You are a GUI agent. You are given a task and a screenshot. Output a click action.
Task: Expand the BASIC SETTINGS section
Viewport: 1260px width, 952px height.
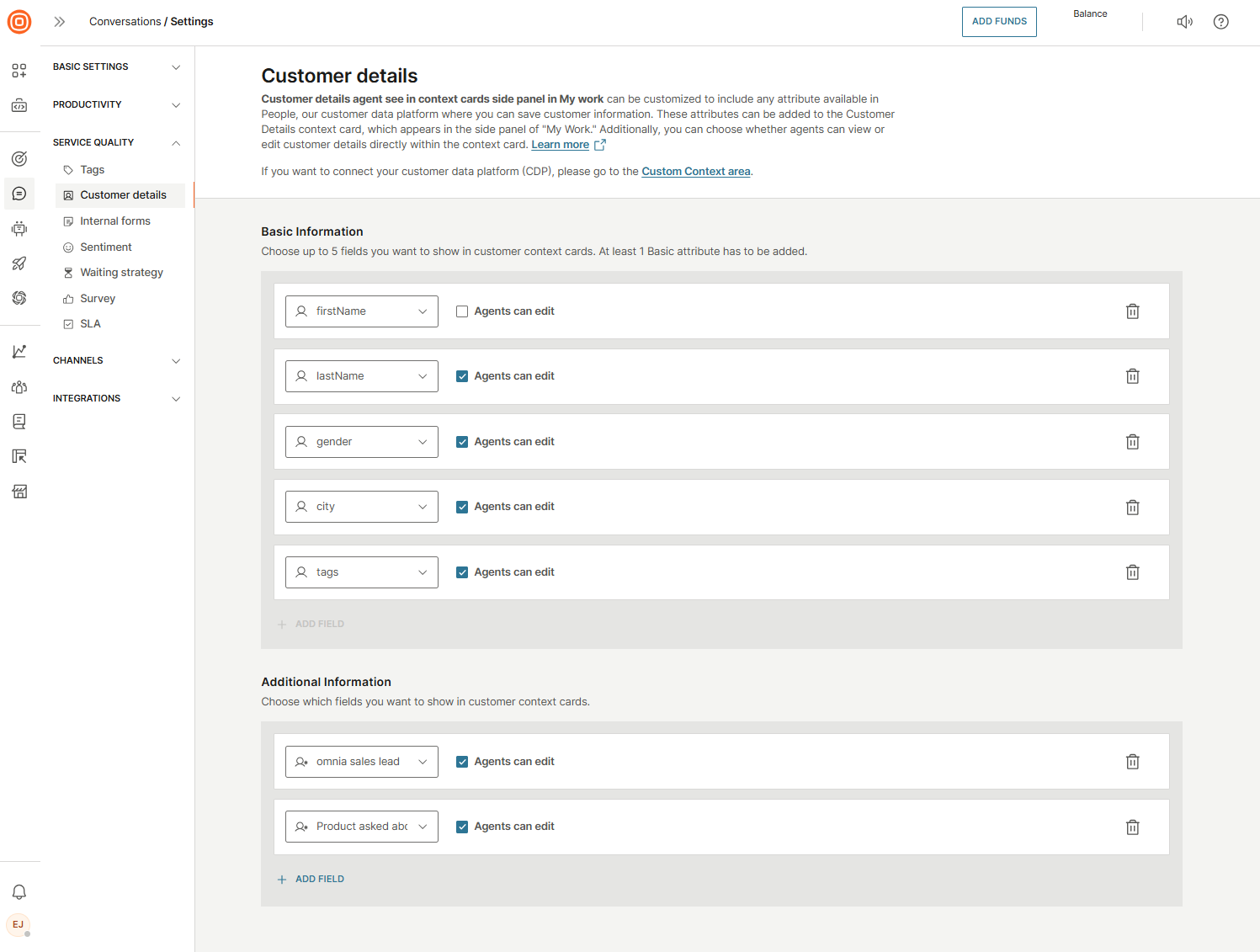pos(116,67)
